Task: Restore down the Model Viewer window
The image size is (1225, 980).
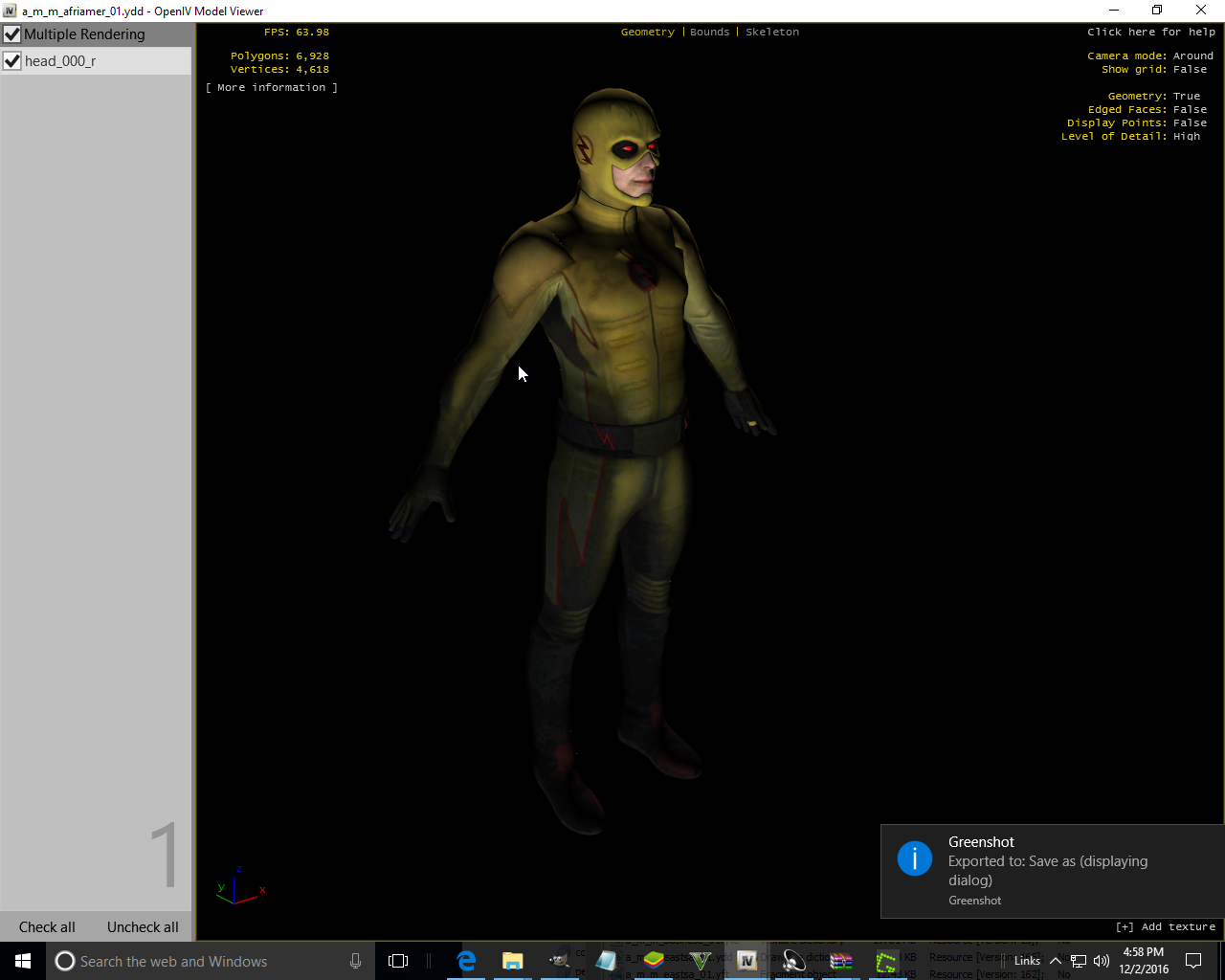Action: (1157, 11)
